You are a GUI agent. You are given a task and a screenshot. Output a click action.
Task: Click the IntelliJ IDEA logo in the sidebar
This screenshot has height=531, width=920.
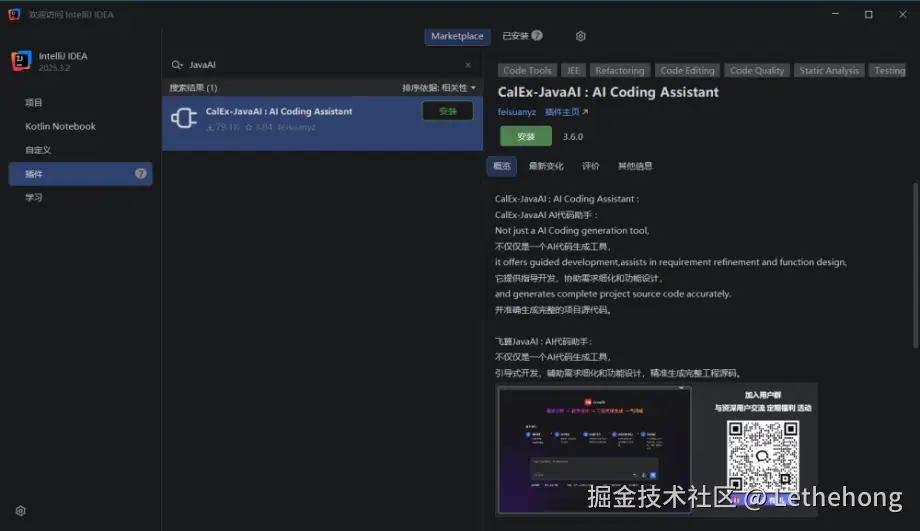pos(21,61)
